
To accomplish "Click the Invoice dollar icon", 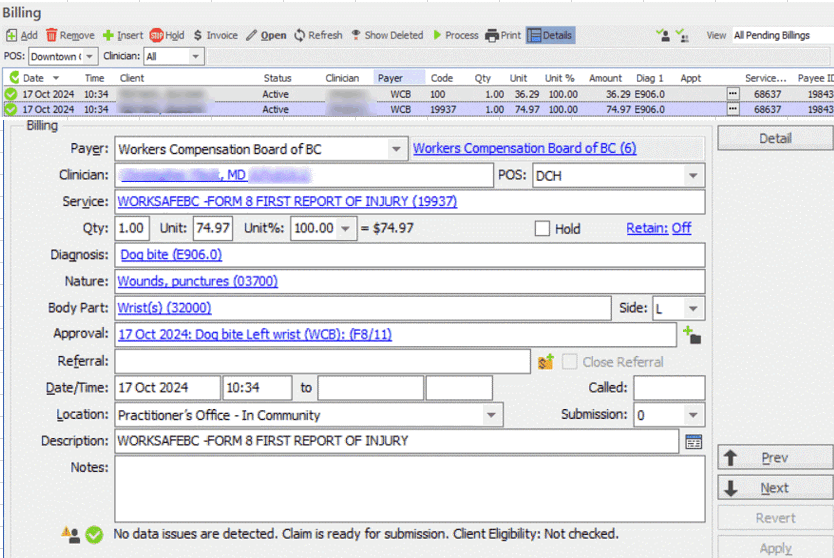I will 198,35.
